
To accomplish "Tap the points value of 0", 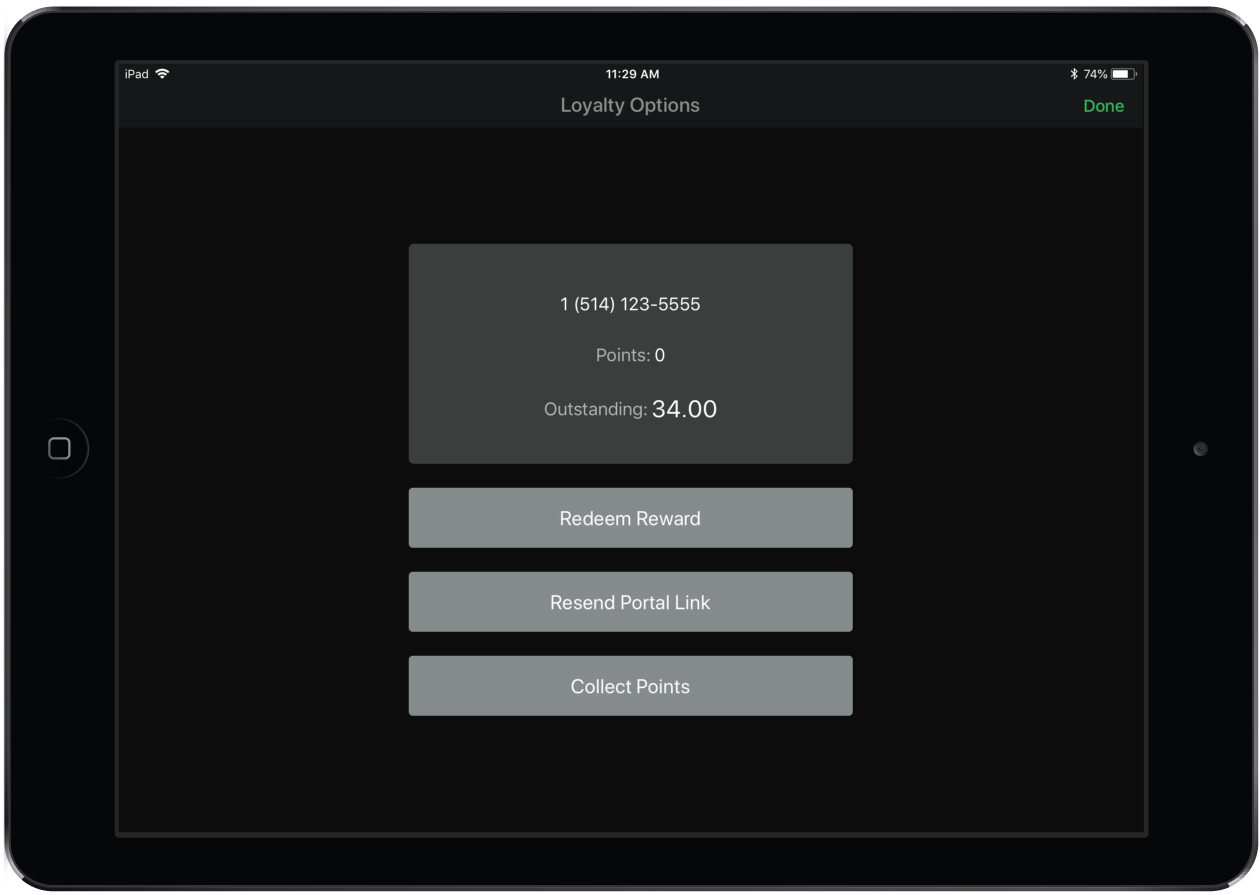I will point(660,355).
